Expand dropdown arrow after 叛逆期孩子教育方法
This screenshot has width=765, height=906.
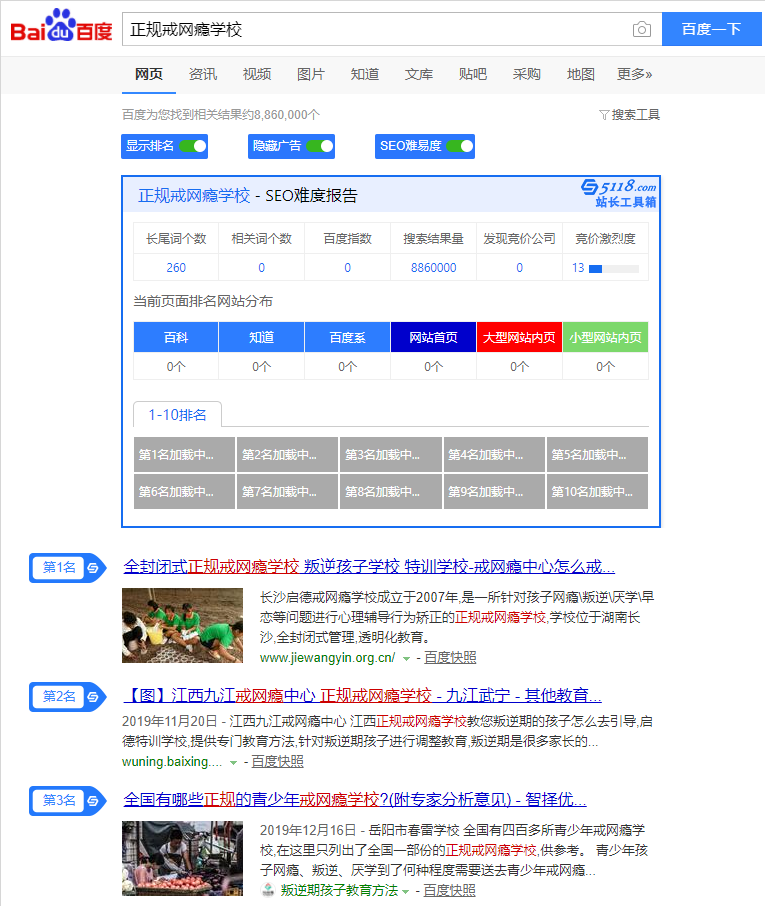pos(406,892)
